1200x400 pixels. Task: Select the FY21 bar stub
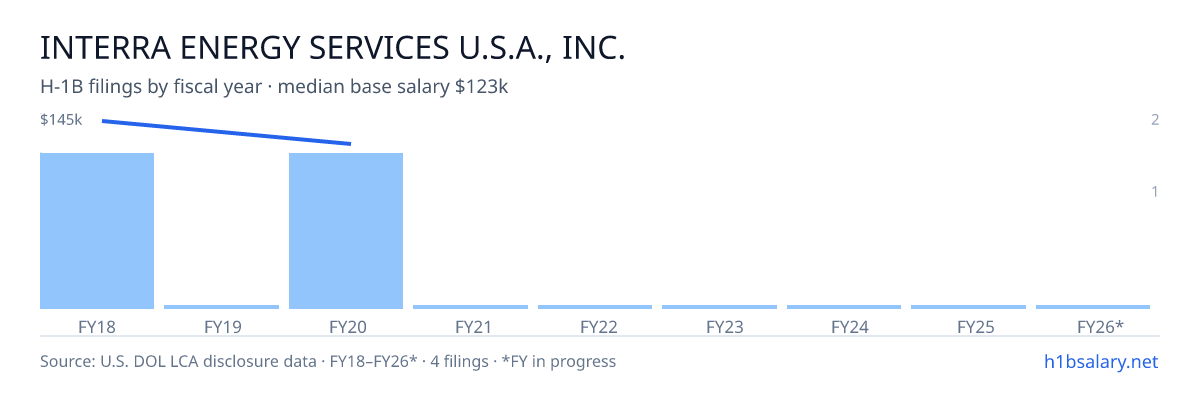pos(470,307)
